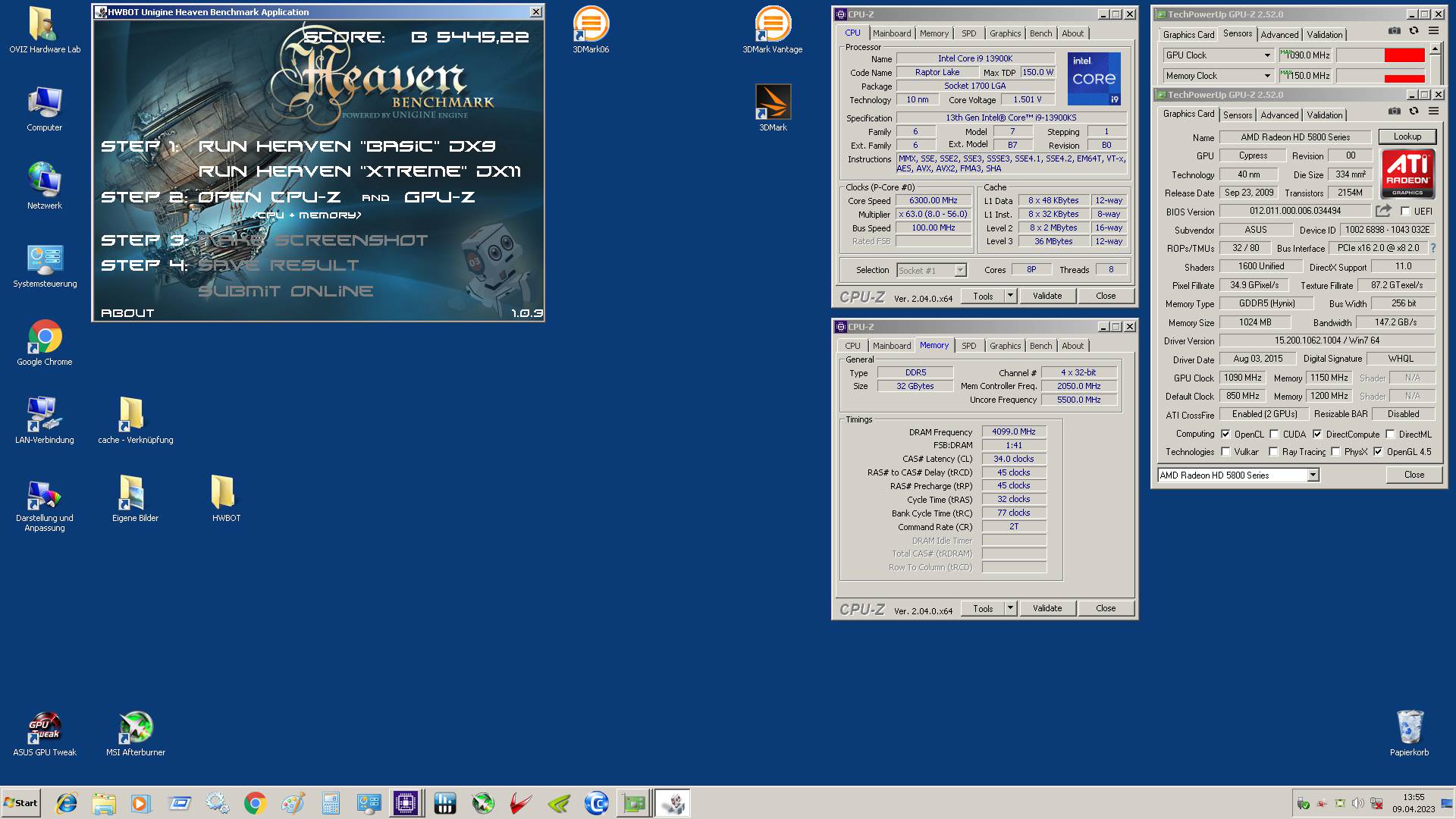Click the Start button

pos(20,803)
